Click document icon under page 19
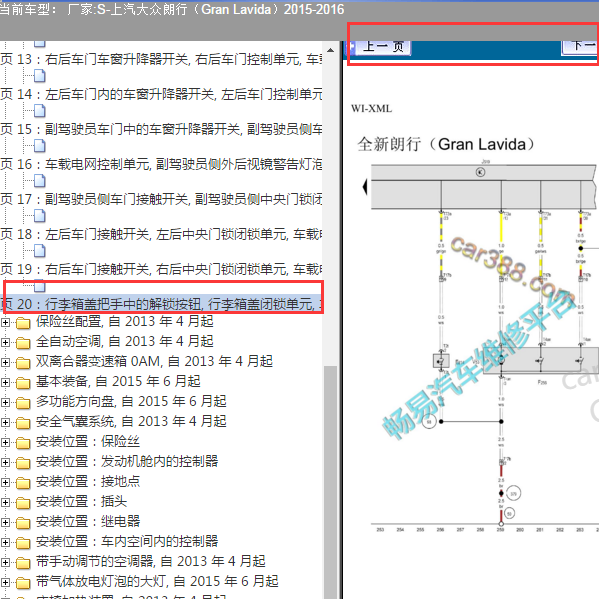Screen dimensions: 599x599 [x=39, y=286]
